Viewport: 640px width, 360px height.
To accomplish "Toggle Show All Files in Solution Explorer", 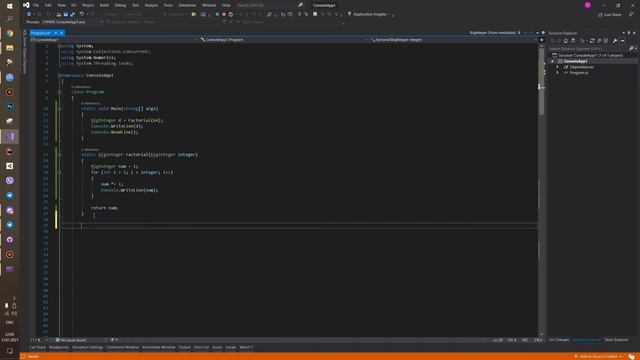I will [x=606, y=41].
